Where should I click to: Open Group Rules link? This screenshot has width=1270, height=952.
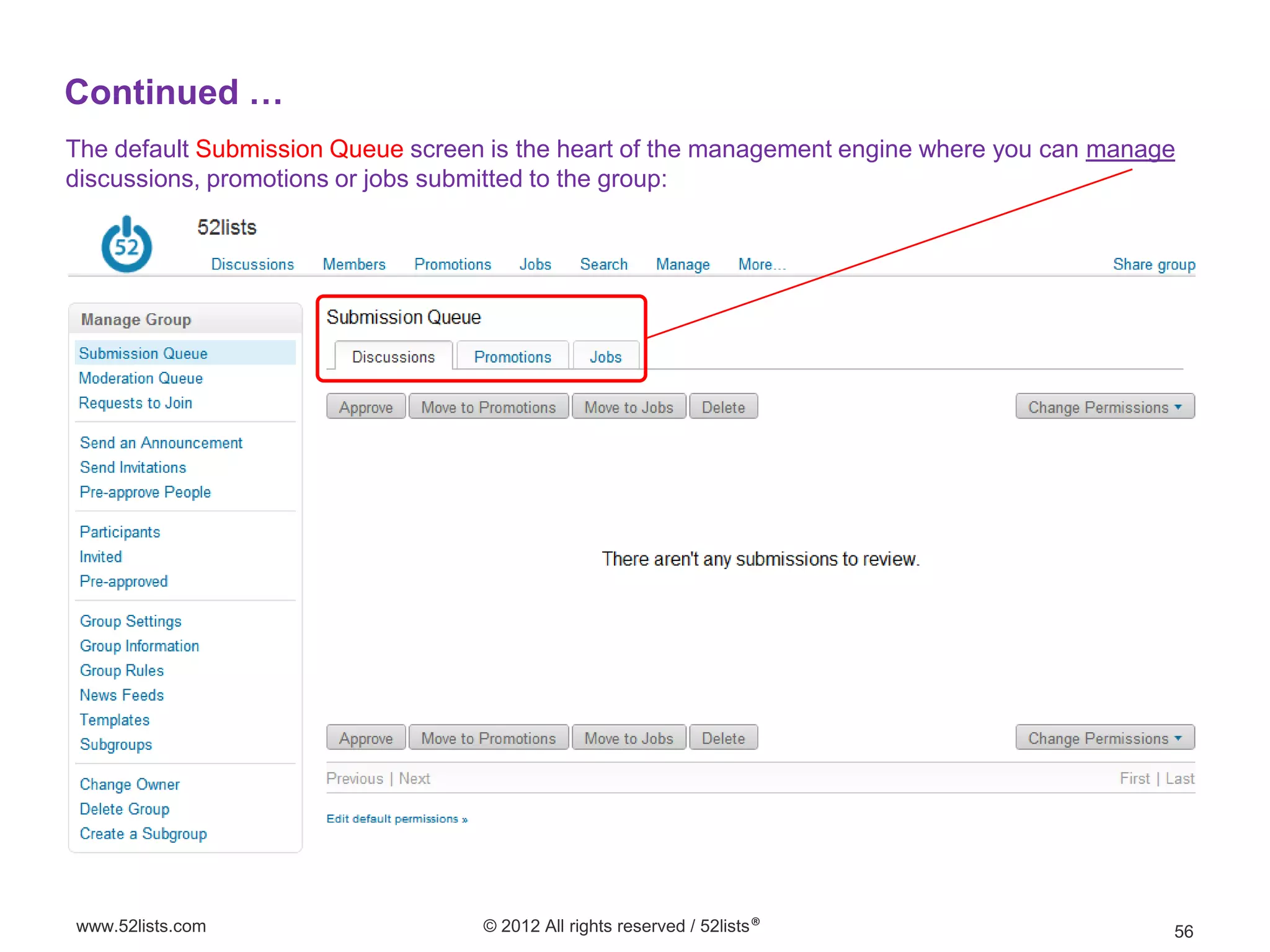click(122, 671)
